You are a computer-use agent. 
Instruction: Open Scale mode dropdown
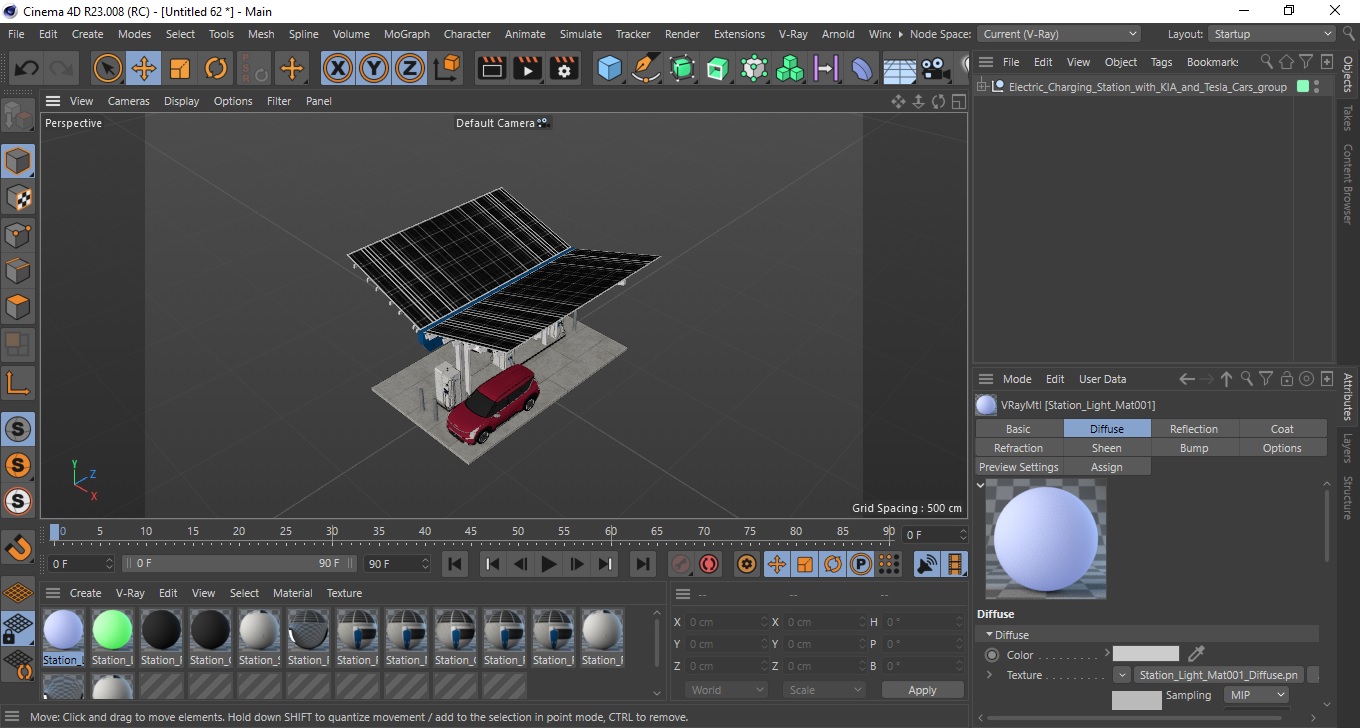click(x=824, y=690)
